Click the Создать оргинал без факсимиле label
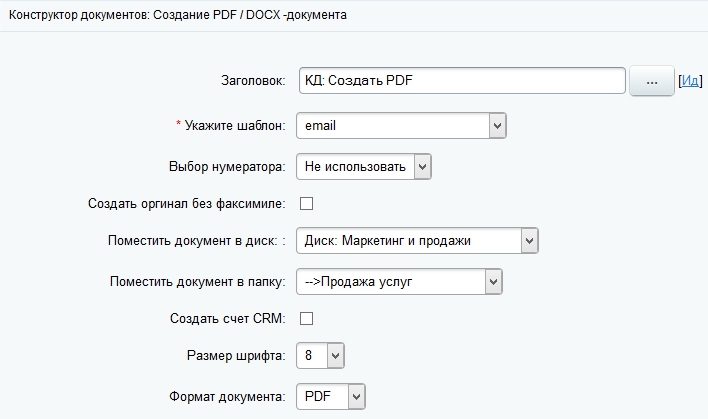The image size is (708, 419). tap(187, 204)
